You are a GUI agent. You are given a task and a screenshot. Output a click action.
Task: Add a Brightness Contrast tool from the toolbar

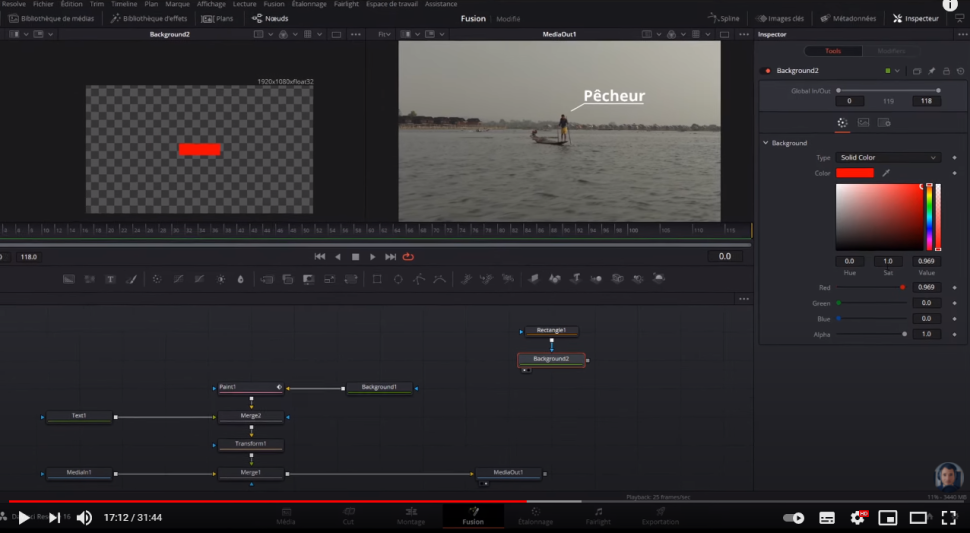tap(221, 279)
